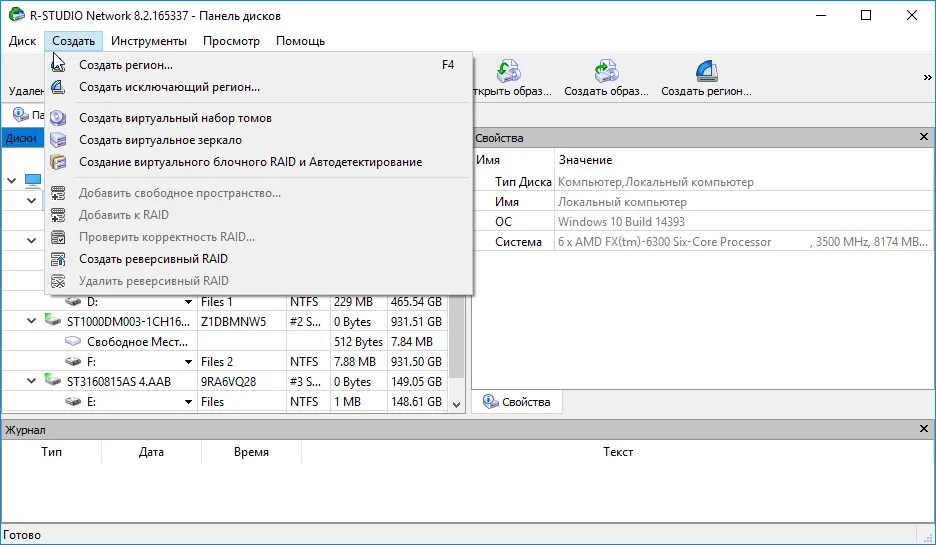This screenshot has height=545, width=936.
Task: Click the Files 2 label cell
Action: pyautogui.click(x=241, y=362)
